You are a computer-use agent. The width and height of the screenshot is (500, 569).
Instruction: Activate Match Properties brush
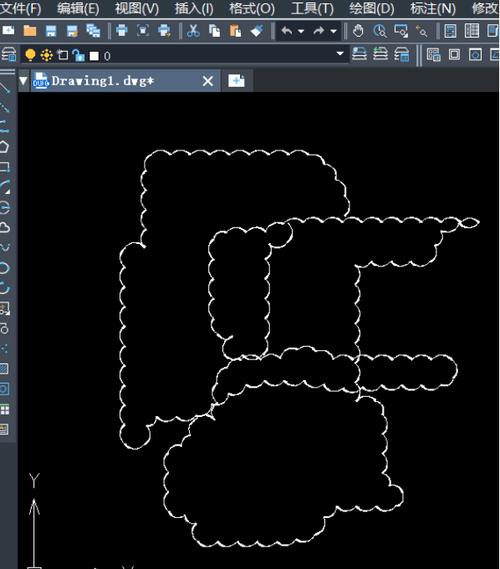click(x=257, y=31)
